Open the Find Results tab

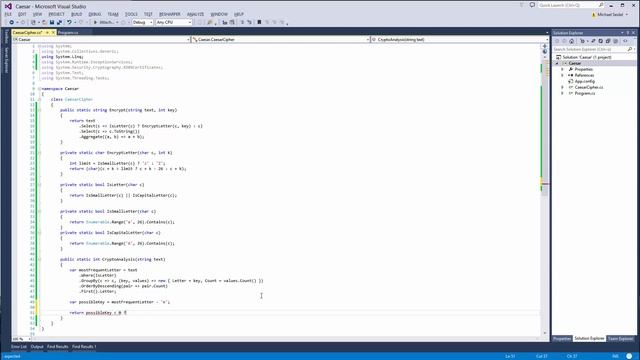coord(58,347)
